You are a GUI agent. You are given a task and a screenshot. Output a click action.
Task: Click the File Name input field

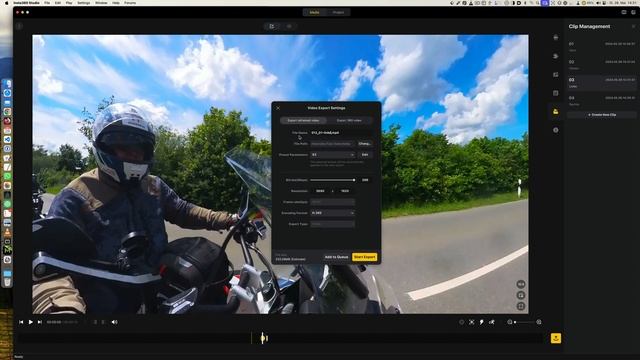[341, 133]
